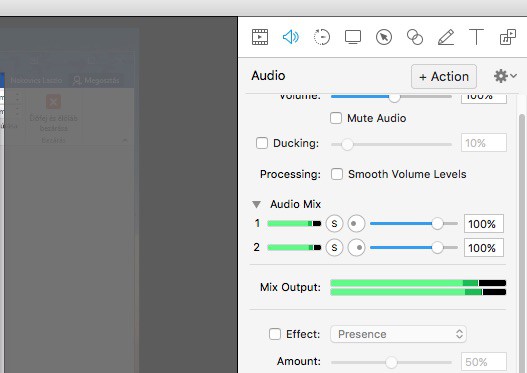Viewport: 527px width, 373px height.
Task: Open the Touch Callout overlapping circles icon
Action: pyautogui.click(x=415, y=37)
